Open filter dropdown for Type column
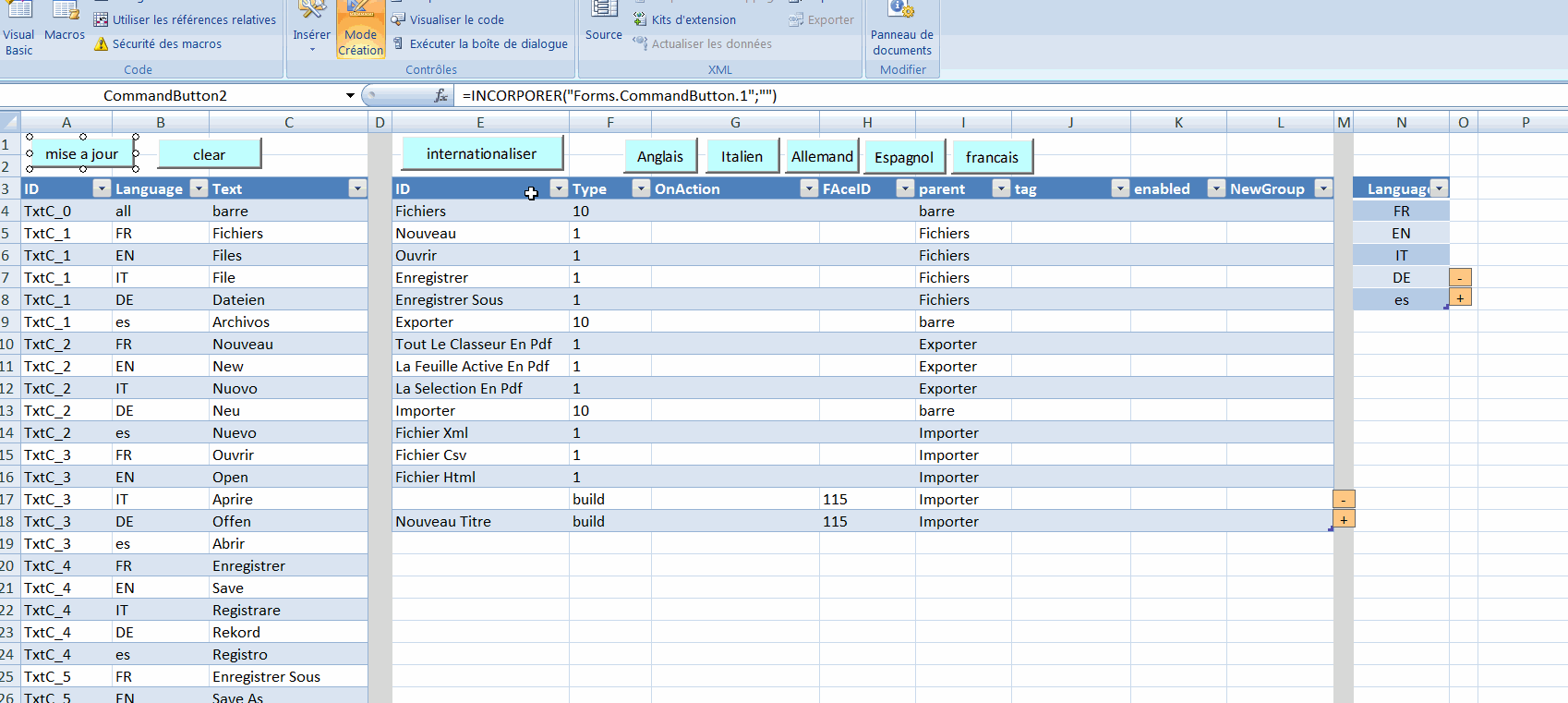1568x703 pixels. 641,188
